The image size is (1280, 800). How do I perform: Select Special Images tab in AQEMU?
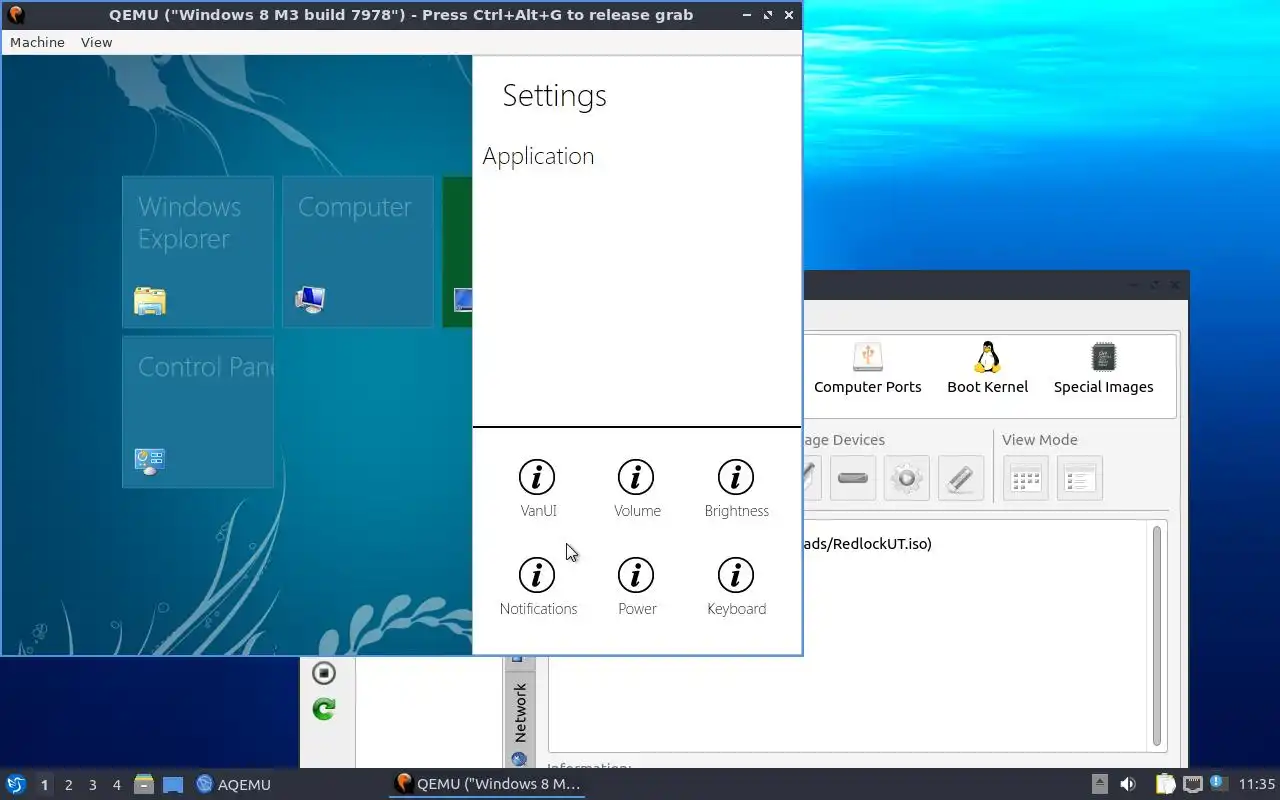coord(1103,368)
